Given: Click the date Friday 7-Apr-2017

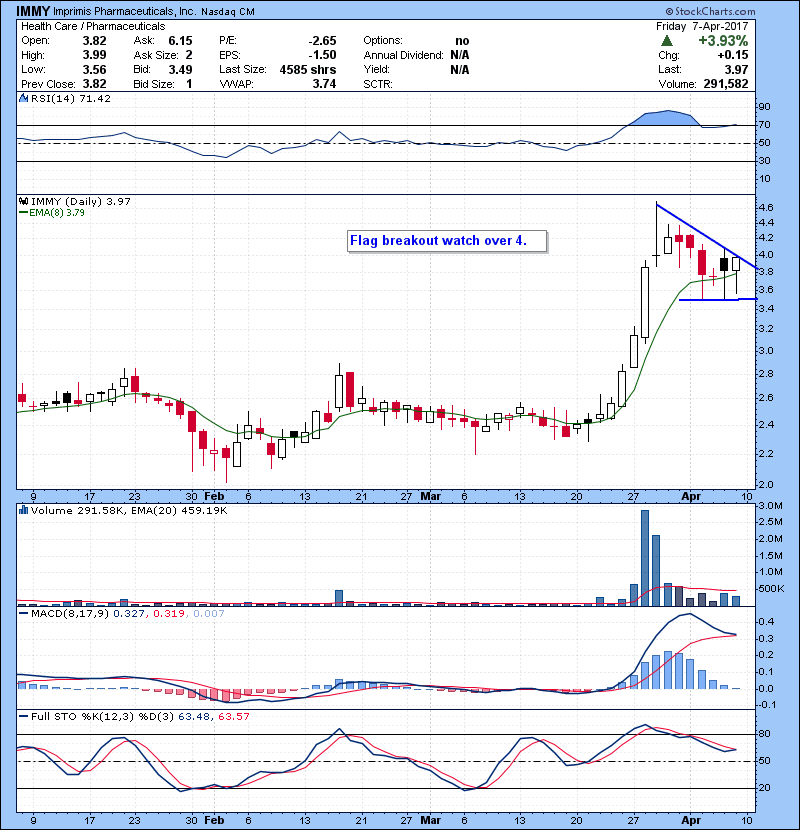Looking at the screenshot, I should 702,26.
